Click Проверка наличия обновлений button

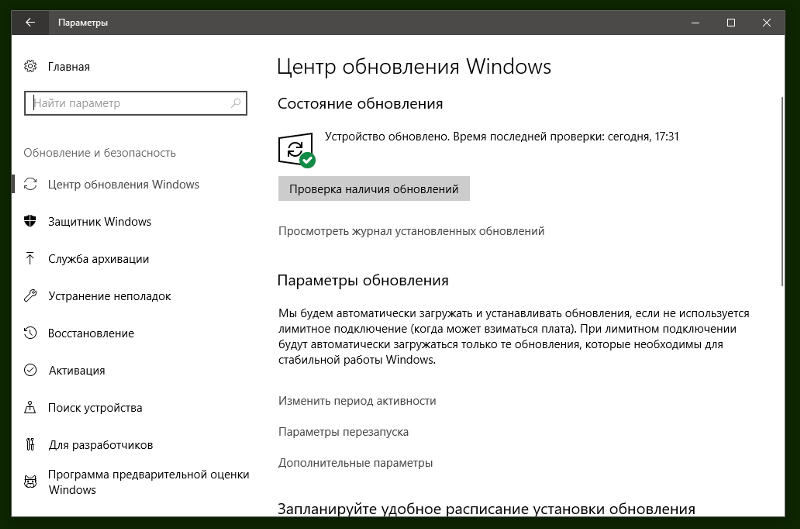[x=373, y=189]
